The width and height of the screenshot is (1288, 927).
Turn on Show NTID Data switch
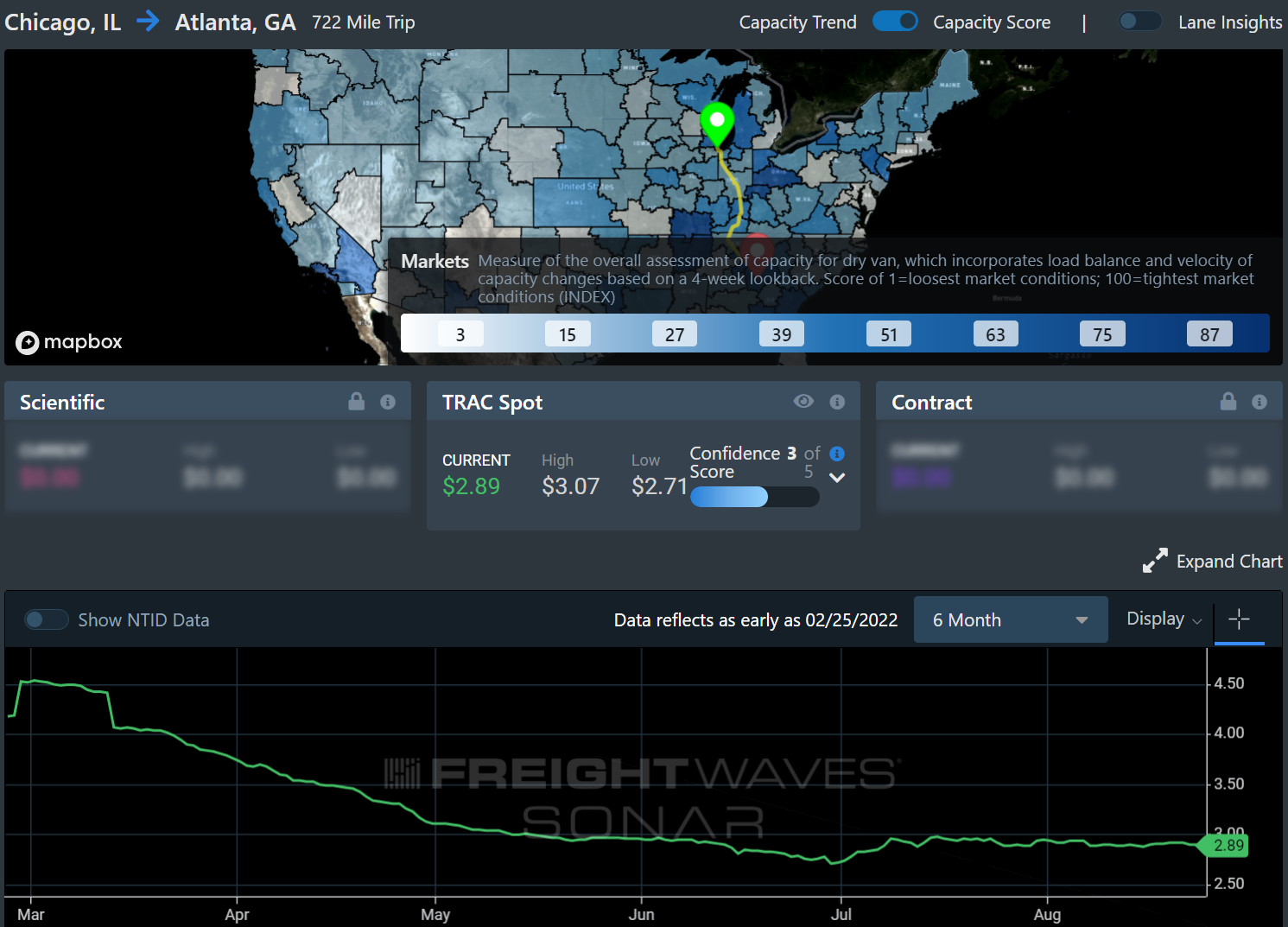[46, 619]
